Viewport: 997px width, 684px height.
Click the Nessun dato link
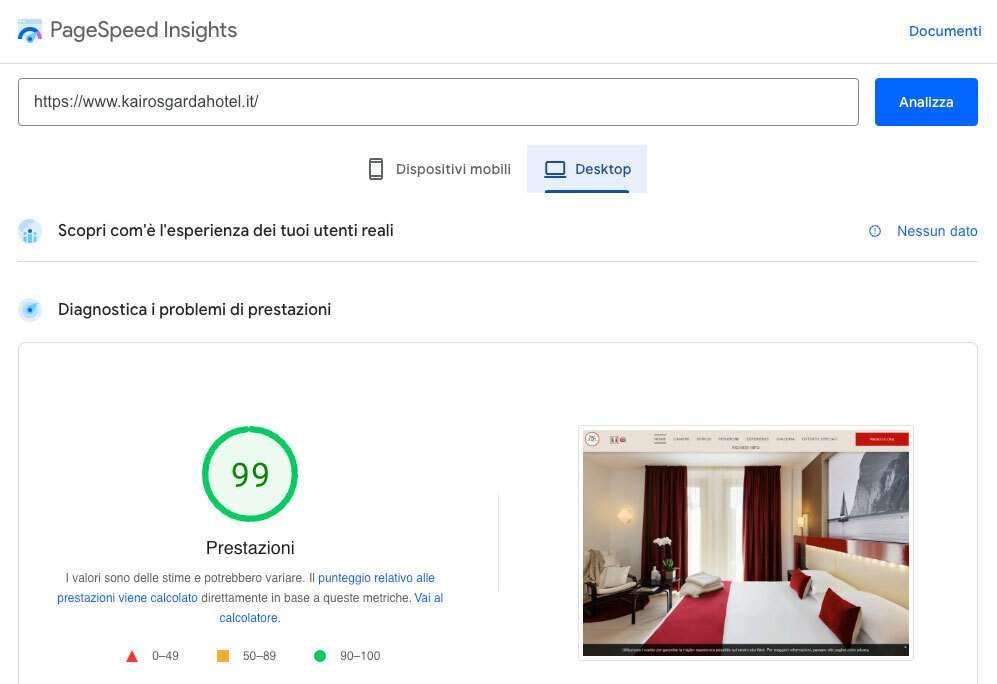pyautogui.click(x=936, y=231)
